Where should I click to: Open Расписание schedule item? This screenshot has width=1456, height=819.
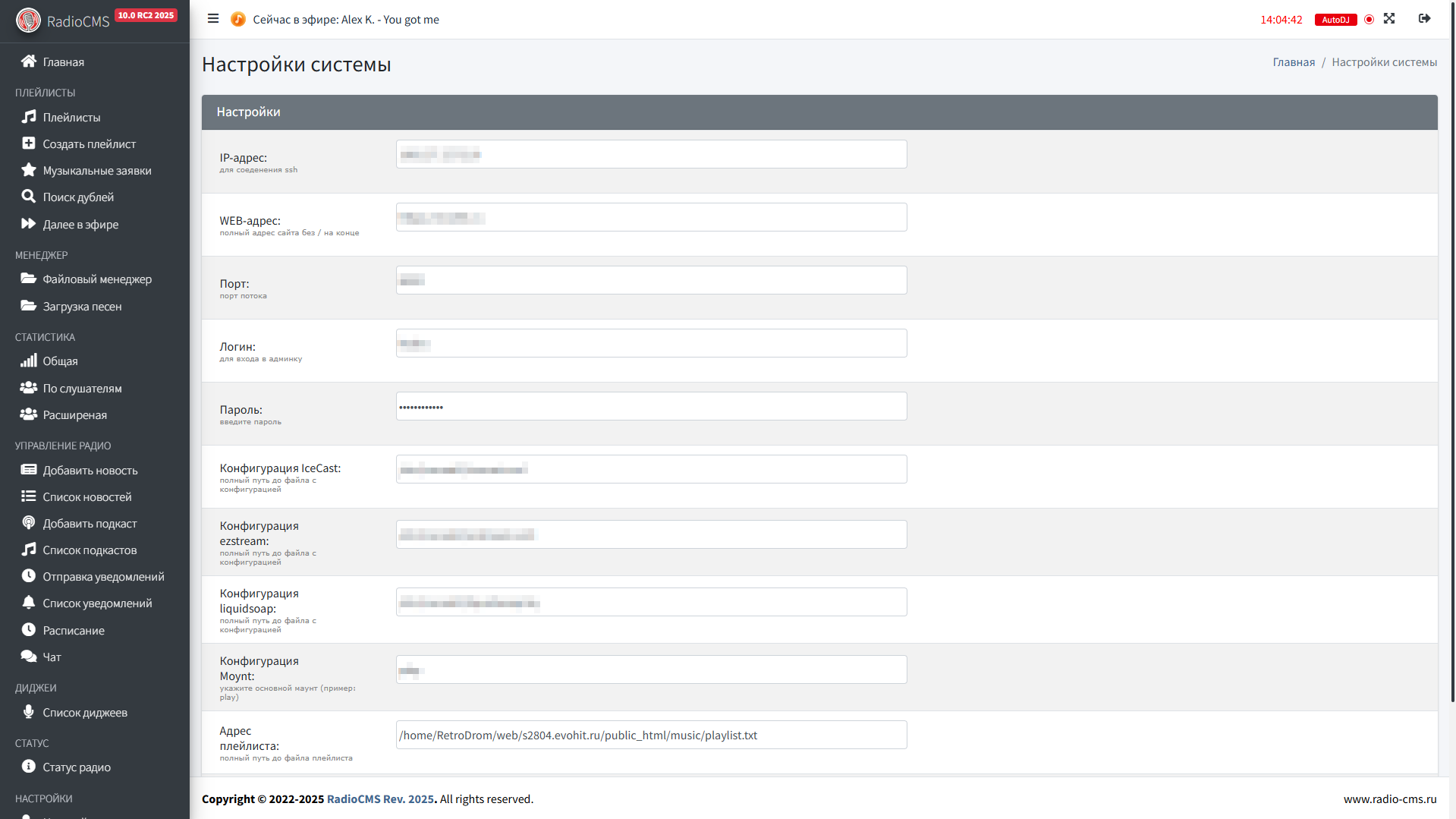tap(74, 631)
